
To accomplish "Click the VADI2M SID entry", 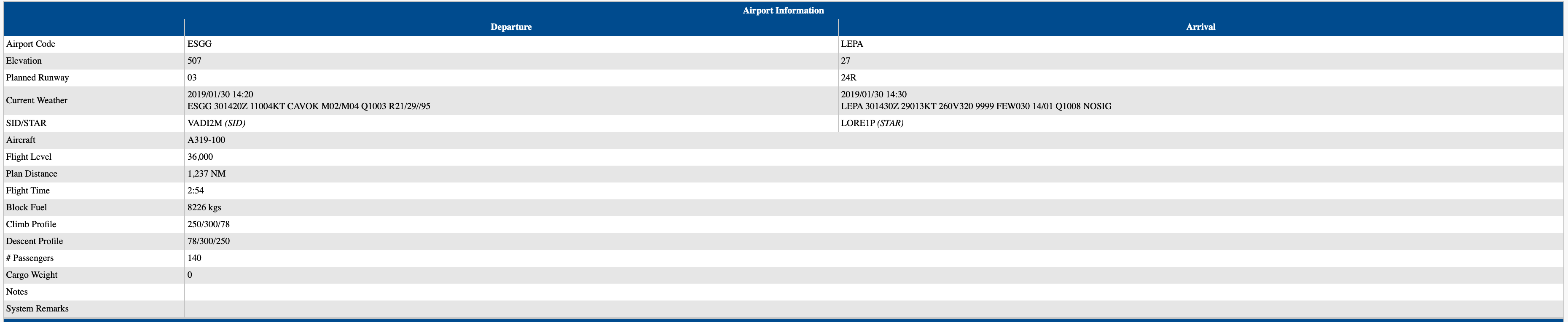I will click(216, 123).
